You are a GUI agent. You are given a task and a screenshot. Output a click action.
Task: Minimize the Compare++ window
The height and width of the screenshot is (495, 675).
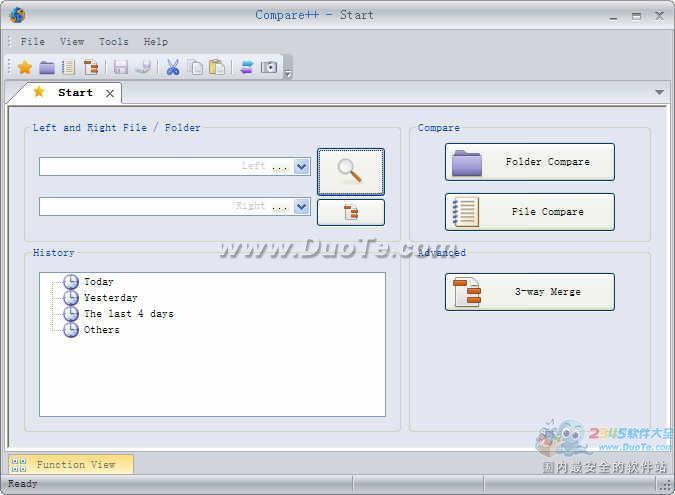[614, 18]
